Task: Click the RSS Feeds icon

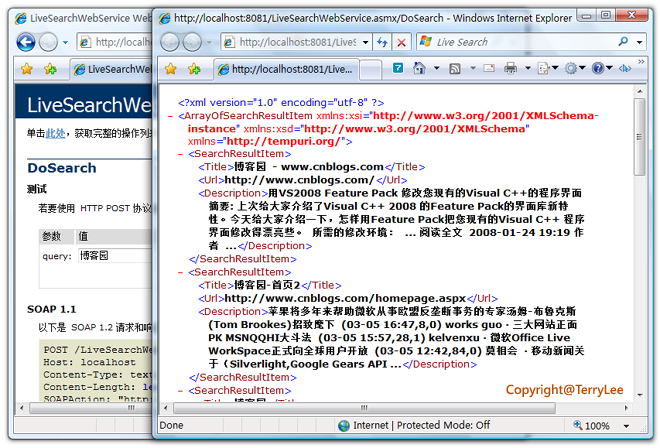Action: coord(455,68)
